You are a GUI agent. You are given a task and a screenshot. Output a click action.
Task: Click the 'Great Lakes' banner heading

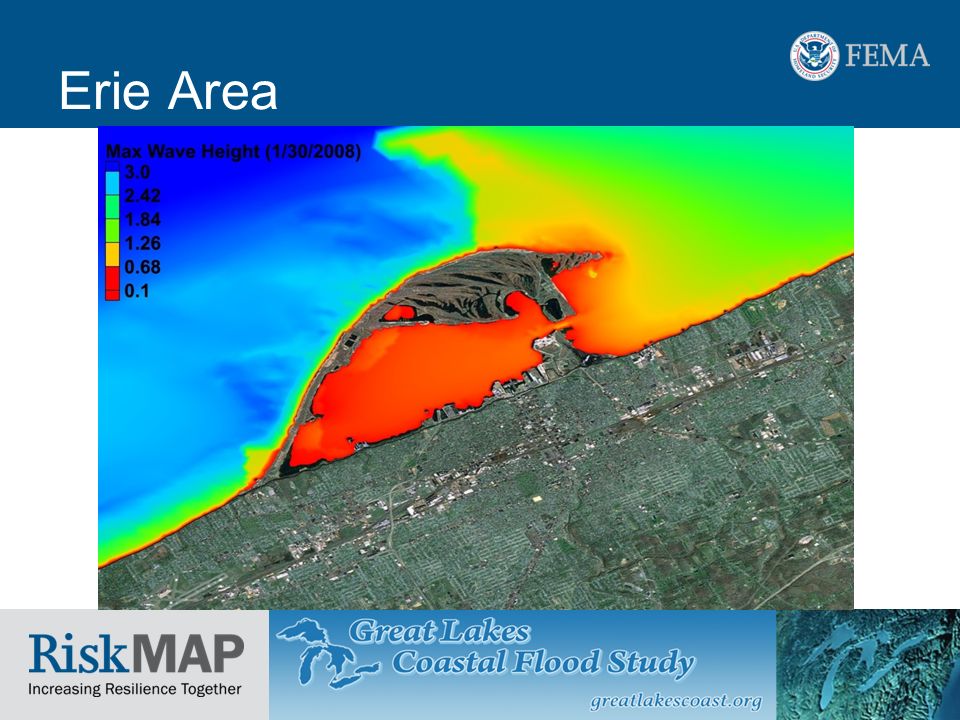pos(439,632)
